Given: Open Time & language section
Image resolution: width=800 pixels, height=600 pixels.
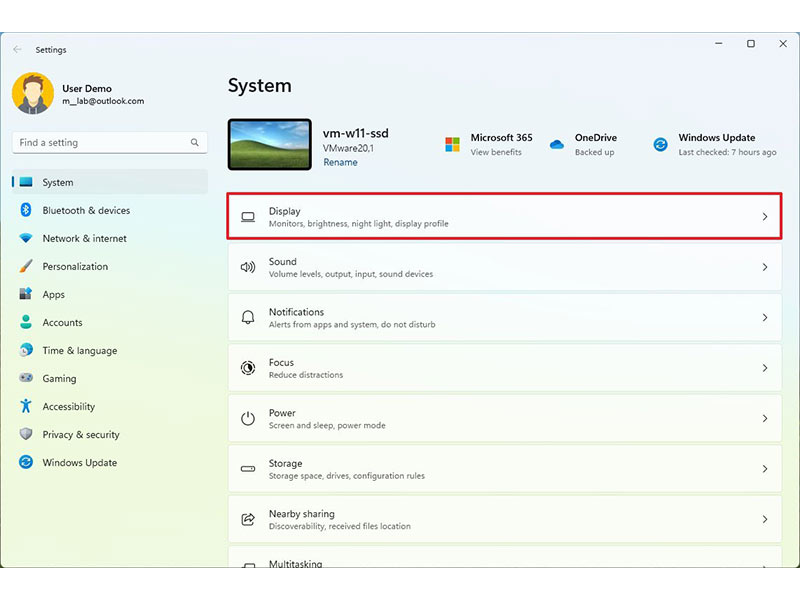Looking at the screenshot, I should 110,351.
